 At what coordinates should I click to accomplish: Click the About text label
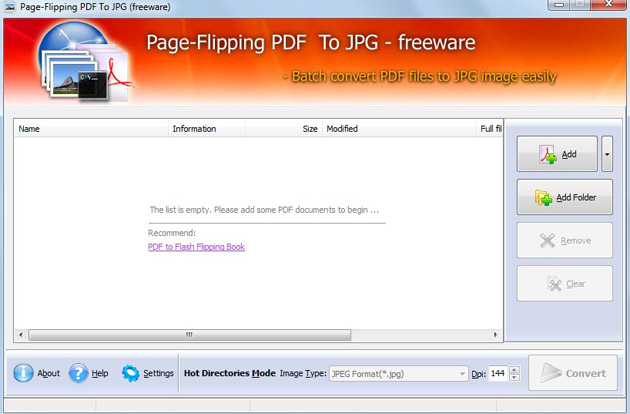[49, 373]
